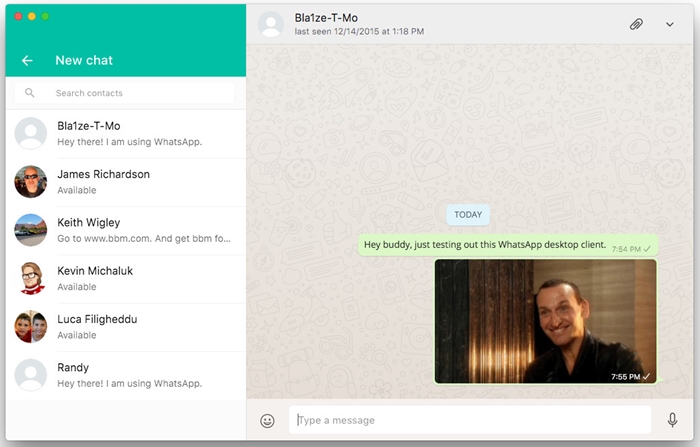Select Keith Wigley from contacts
The height and width of the screenshot is (447, 700).
click(130, 230)
